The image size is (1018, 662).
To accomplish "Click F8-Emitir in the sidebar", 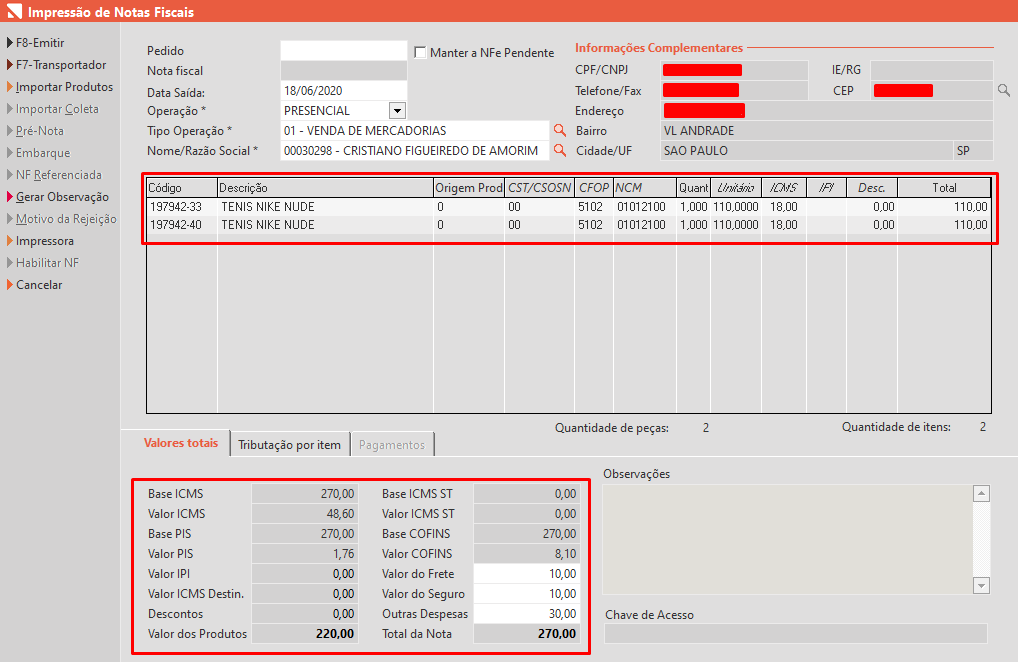I will point(40,43).
